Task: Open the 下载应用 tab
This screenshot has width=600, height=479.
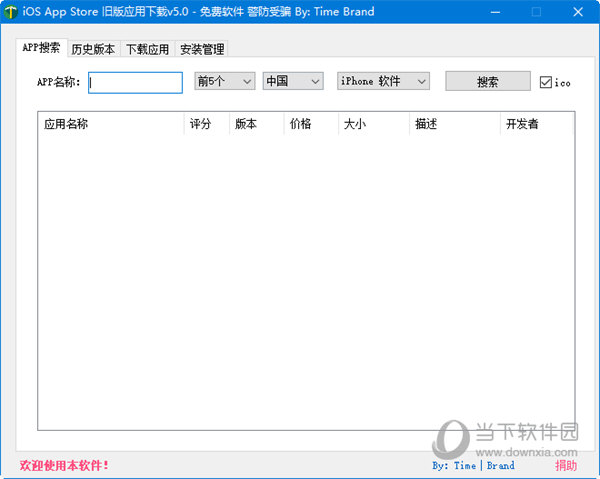Action: [148, 49]
